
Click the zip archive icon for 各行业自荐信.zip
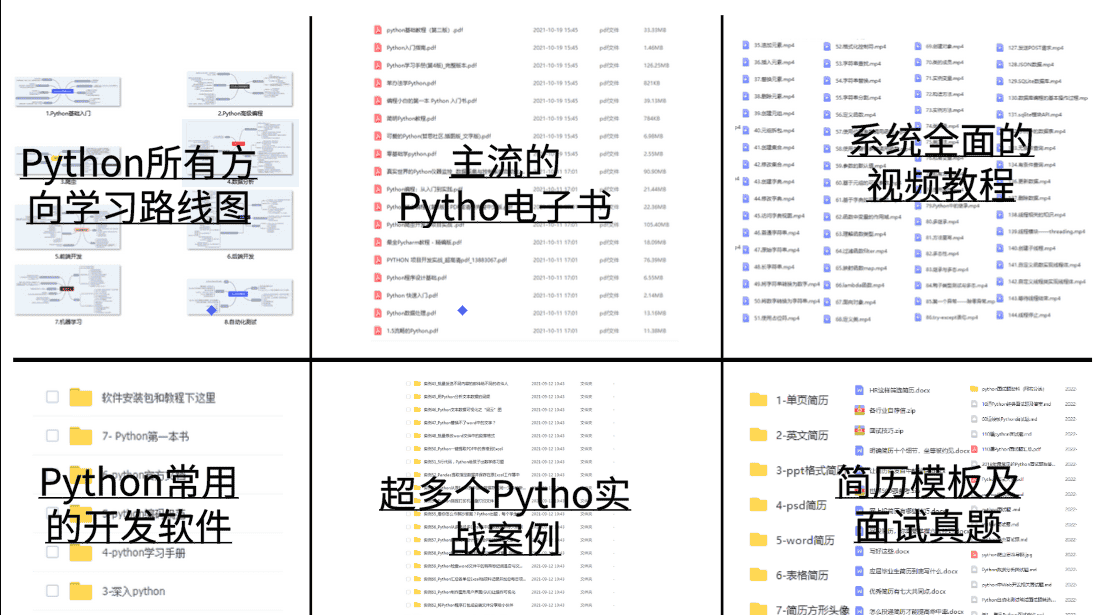pyautogui.click(x=858, y=410)
